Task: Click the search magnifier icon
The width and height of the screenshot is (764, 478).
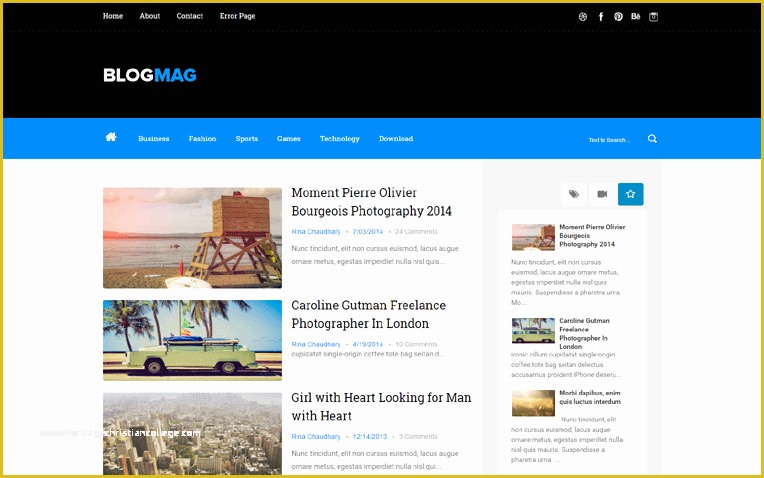Action: point(652,138)
